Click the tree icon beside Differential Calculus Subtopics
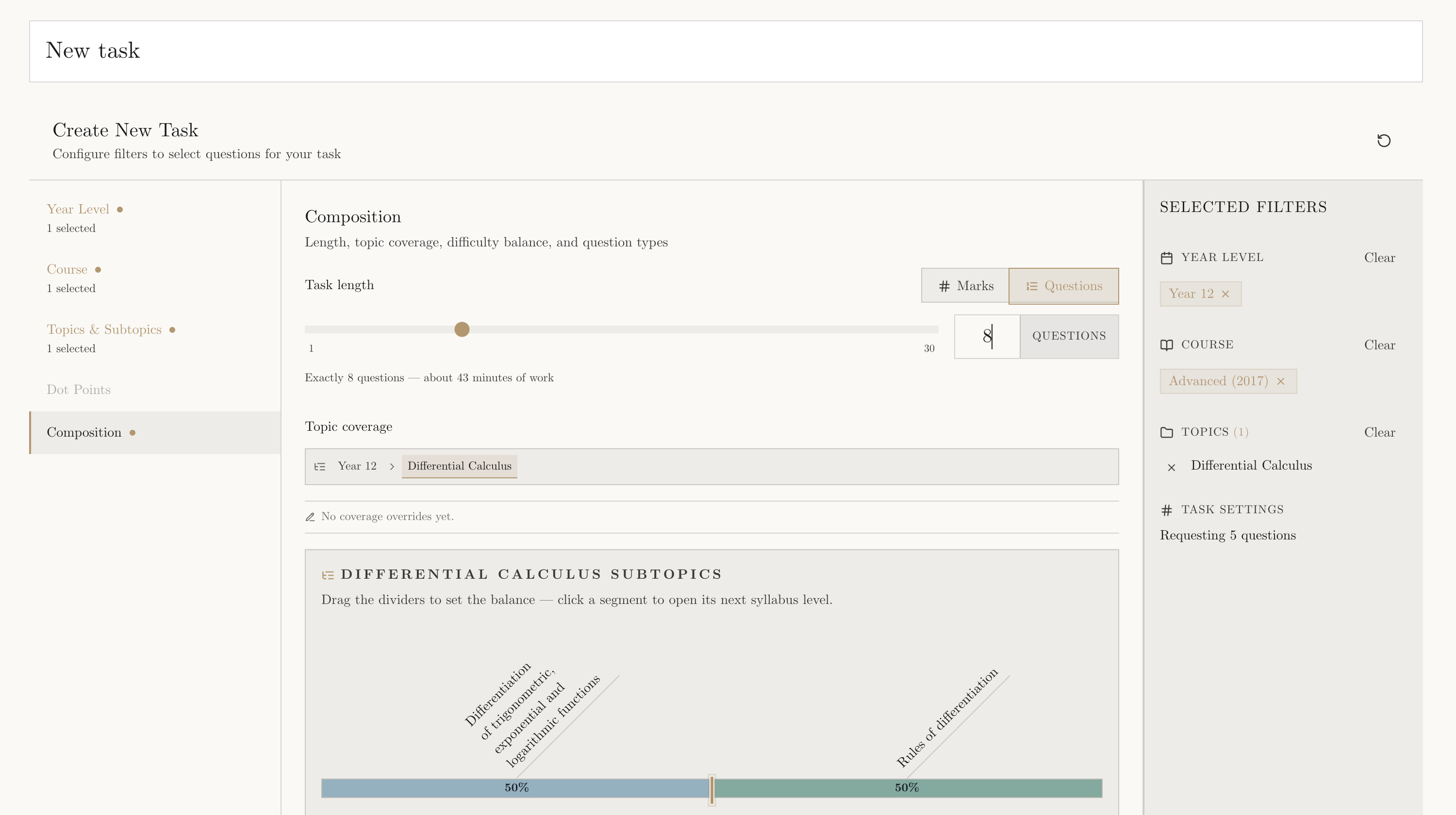 click(x=328, y=575)
